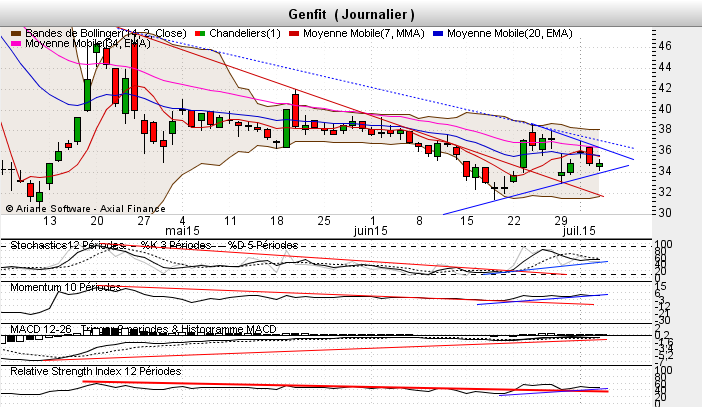This screenshot has width=702, height=407.
Task: Select the Chandeliers(1) legend label
Action: 245,34
